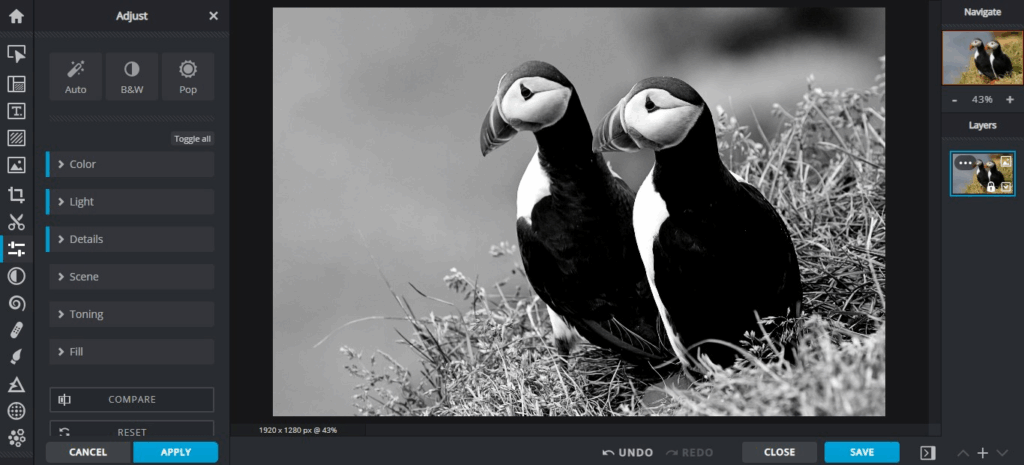Click Toggle all sections

[192, 139]
